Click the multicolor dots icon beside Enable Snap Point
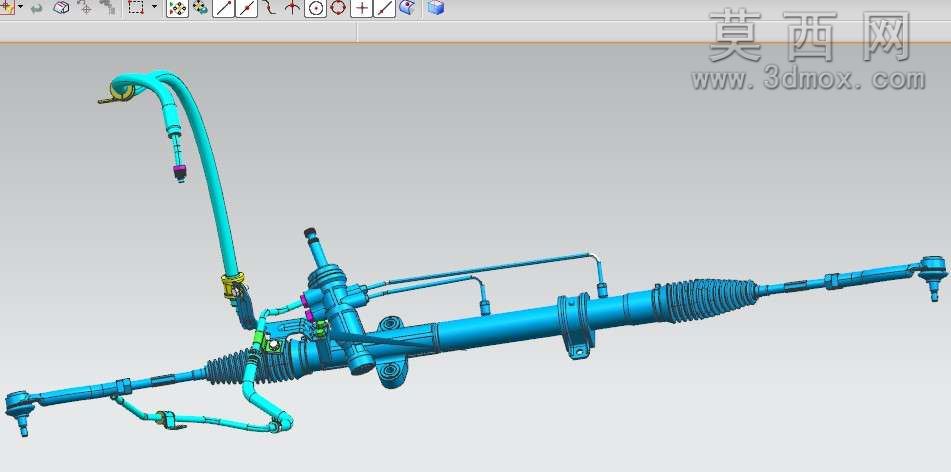951x472 pixels. pyautogui.click(x=200, y=8)
